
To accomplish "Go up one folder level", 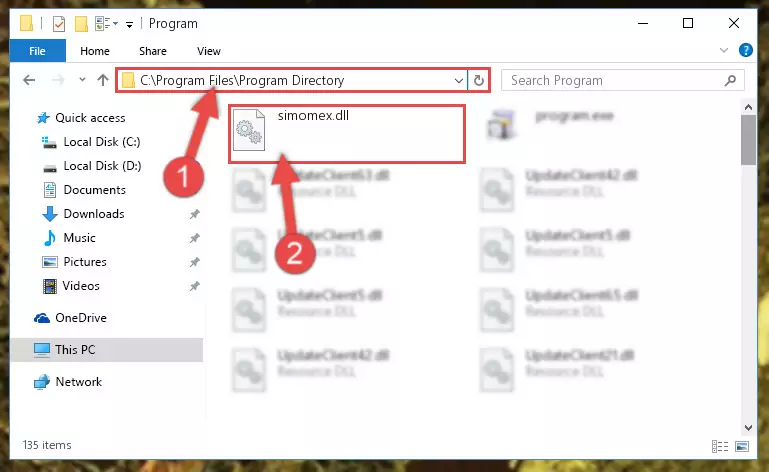I will (x=103, y=80).
